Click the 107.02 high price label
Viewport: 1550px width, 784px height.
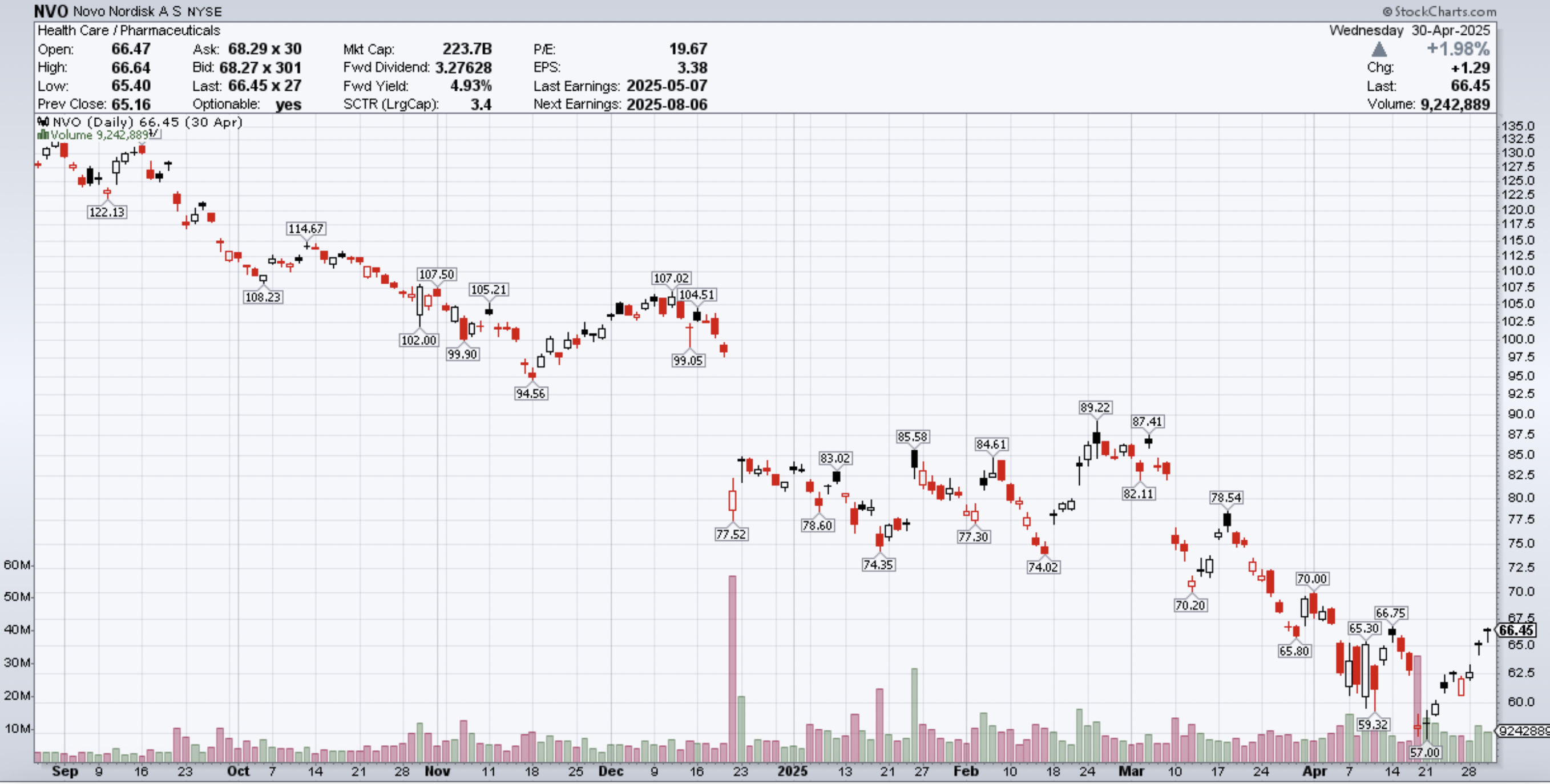671,278
